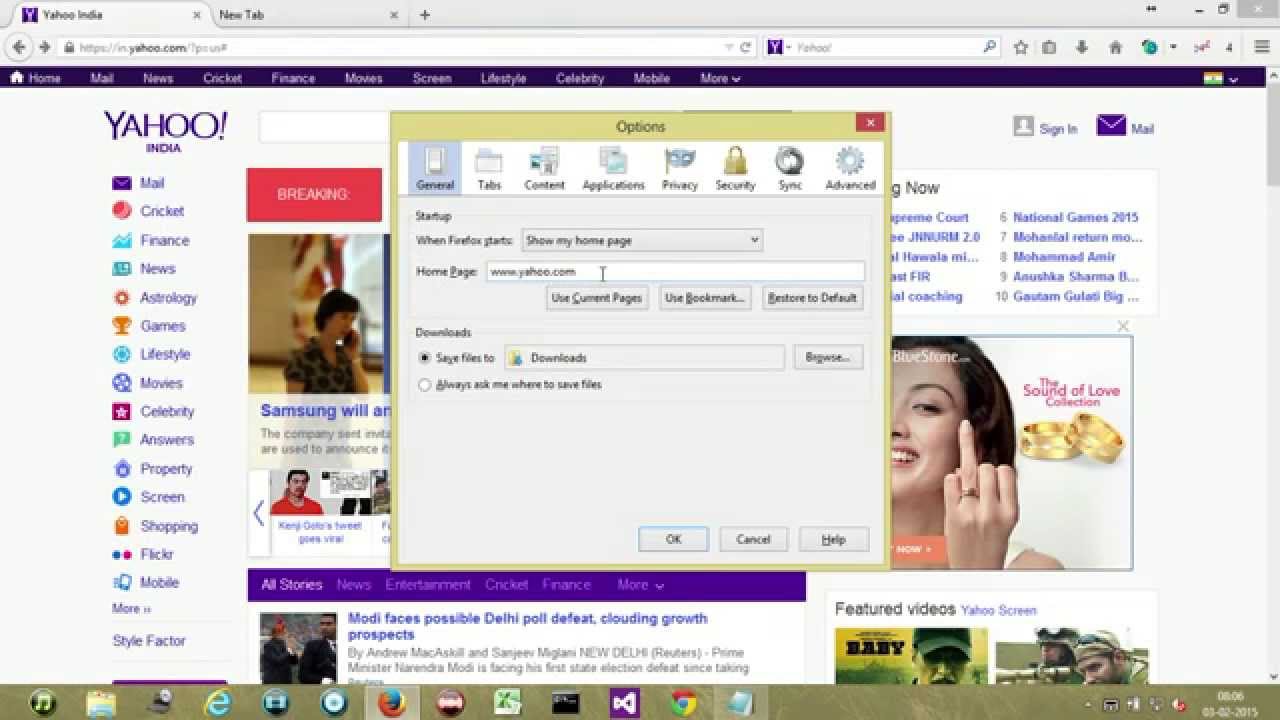Viewport: 1280px width, 720px height.
Task: Click the browser Back arrow button
Action: 19,47
